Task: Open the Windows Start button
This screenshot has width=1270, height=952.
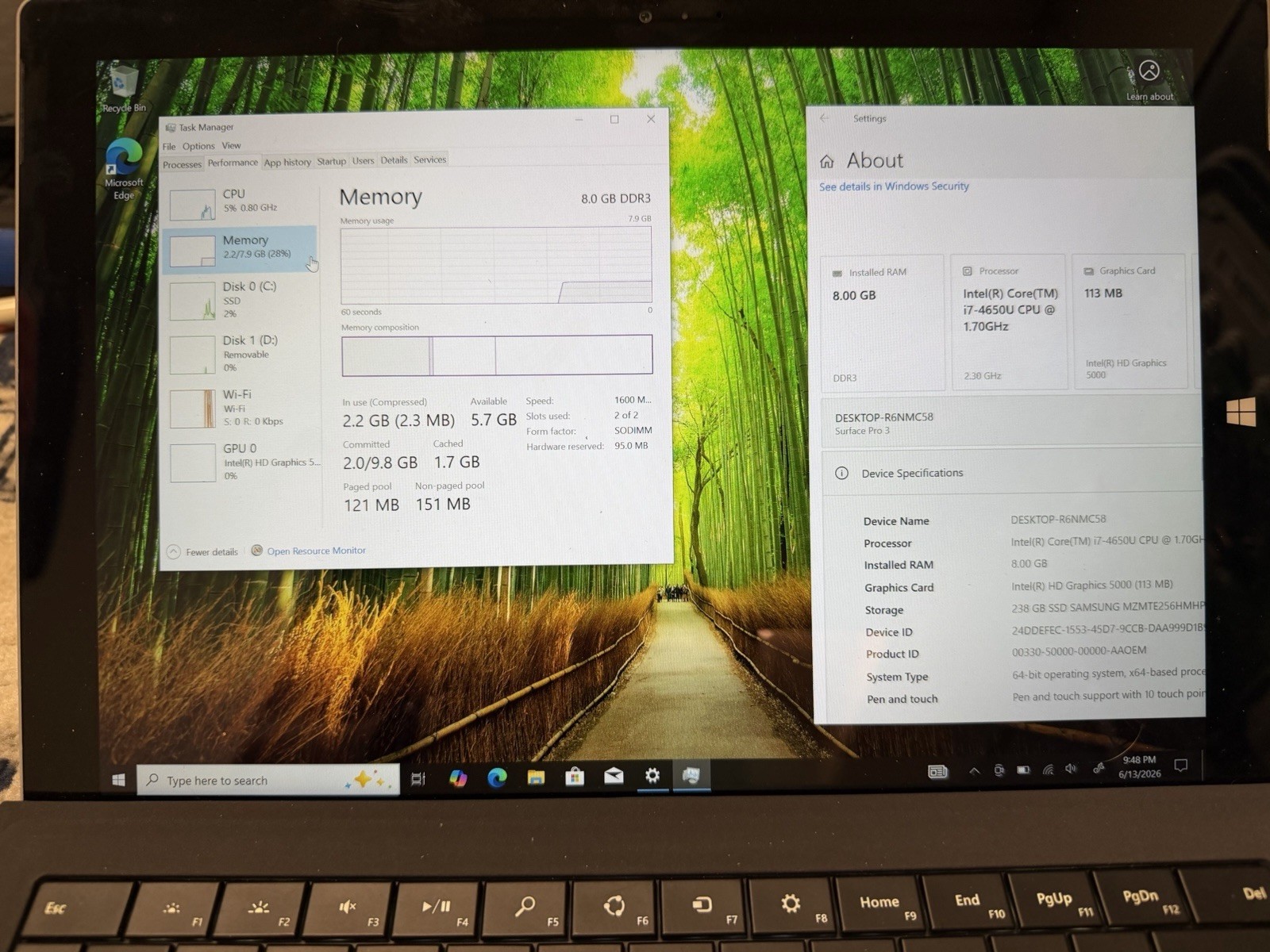Action: point(118,780)
